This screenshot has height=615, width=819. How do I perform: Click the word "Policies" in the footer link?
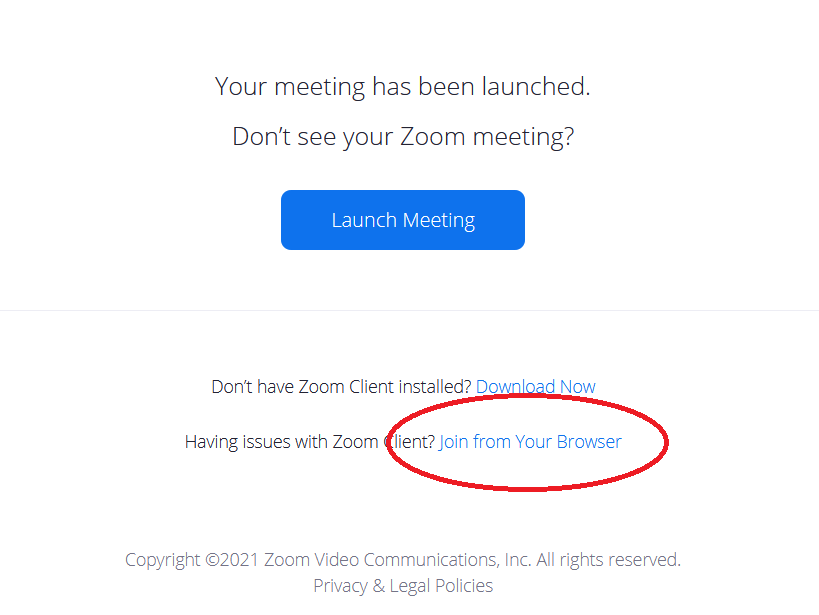[x=460, y=586]
